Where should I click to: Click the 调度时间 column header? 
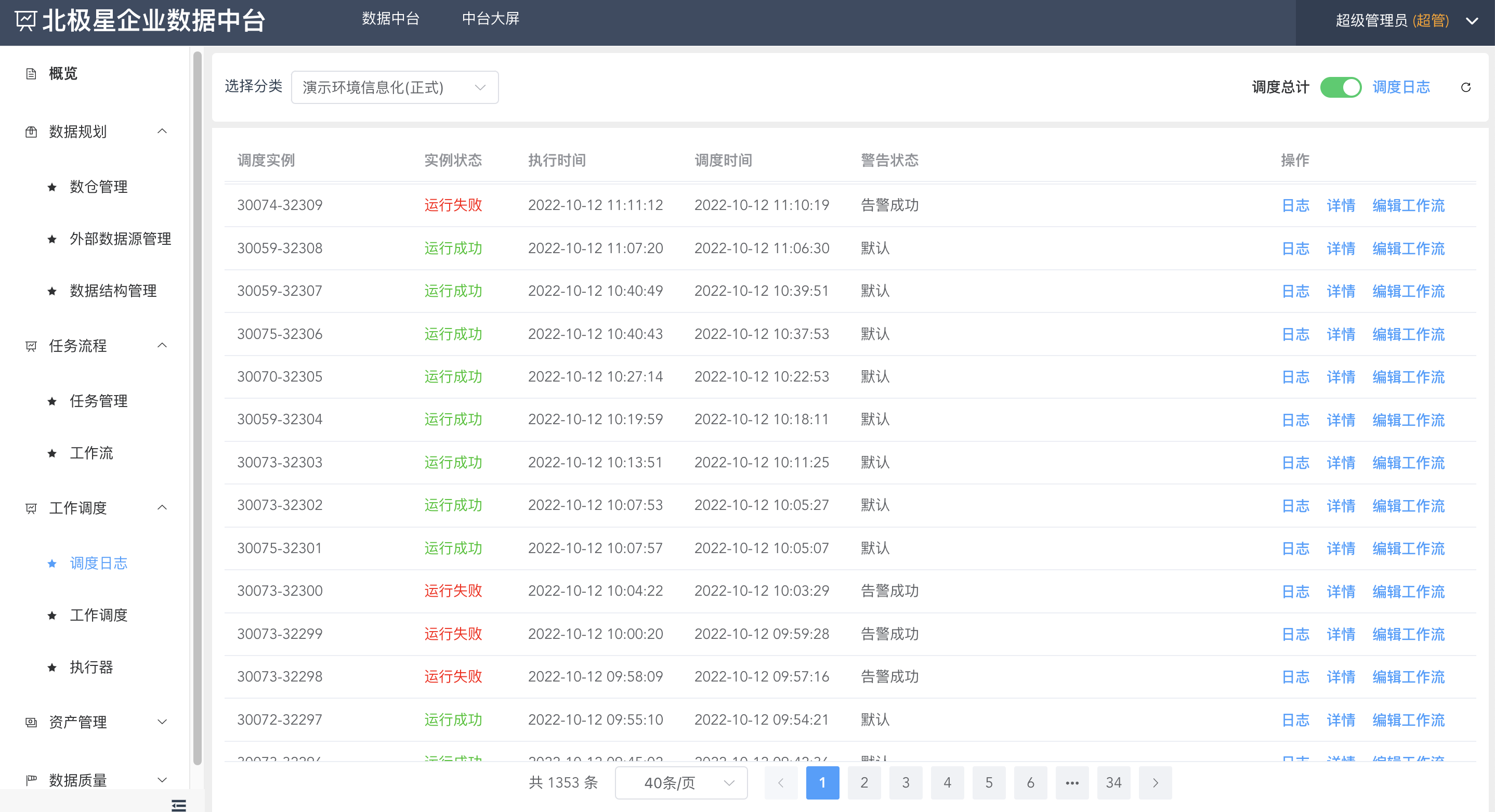click(723, 160)
